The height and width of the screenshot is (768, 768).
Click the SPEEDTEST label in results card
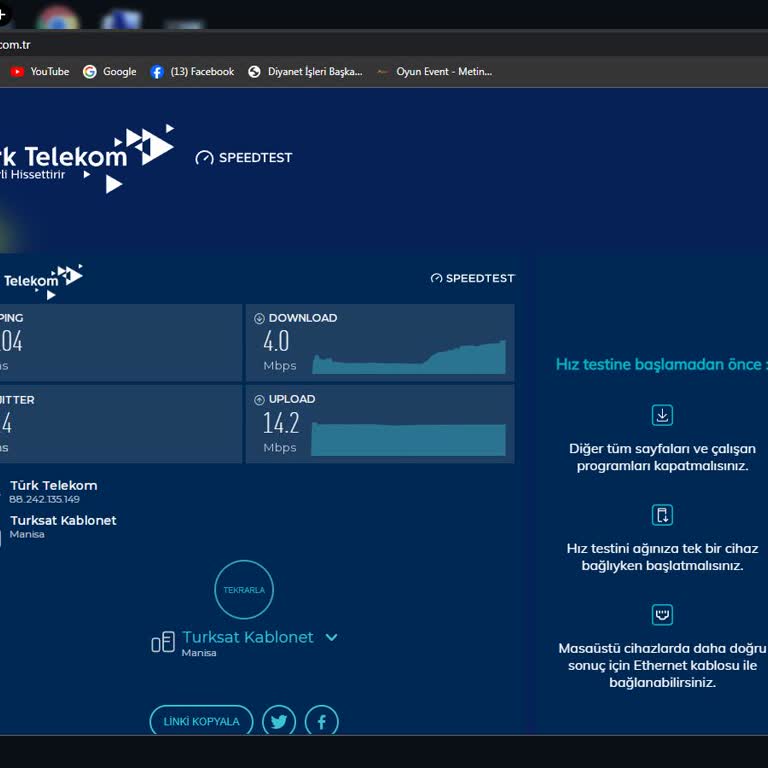[x=473, y=278]
